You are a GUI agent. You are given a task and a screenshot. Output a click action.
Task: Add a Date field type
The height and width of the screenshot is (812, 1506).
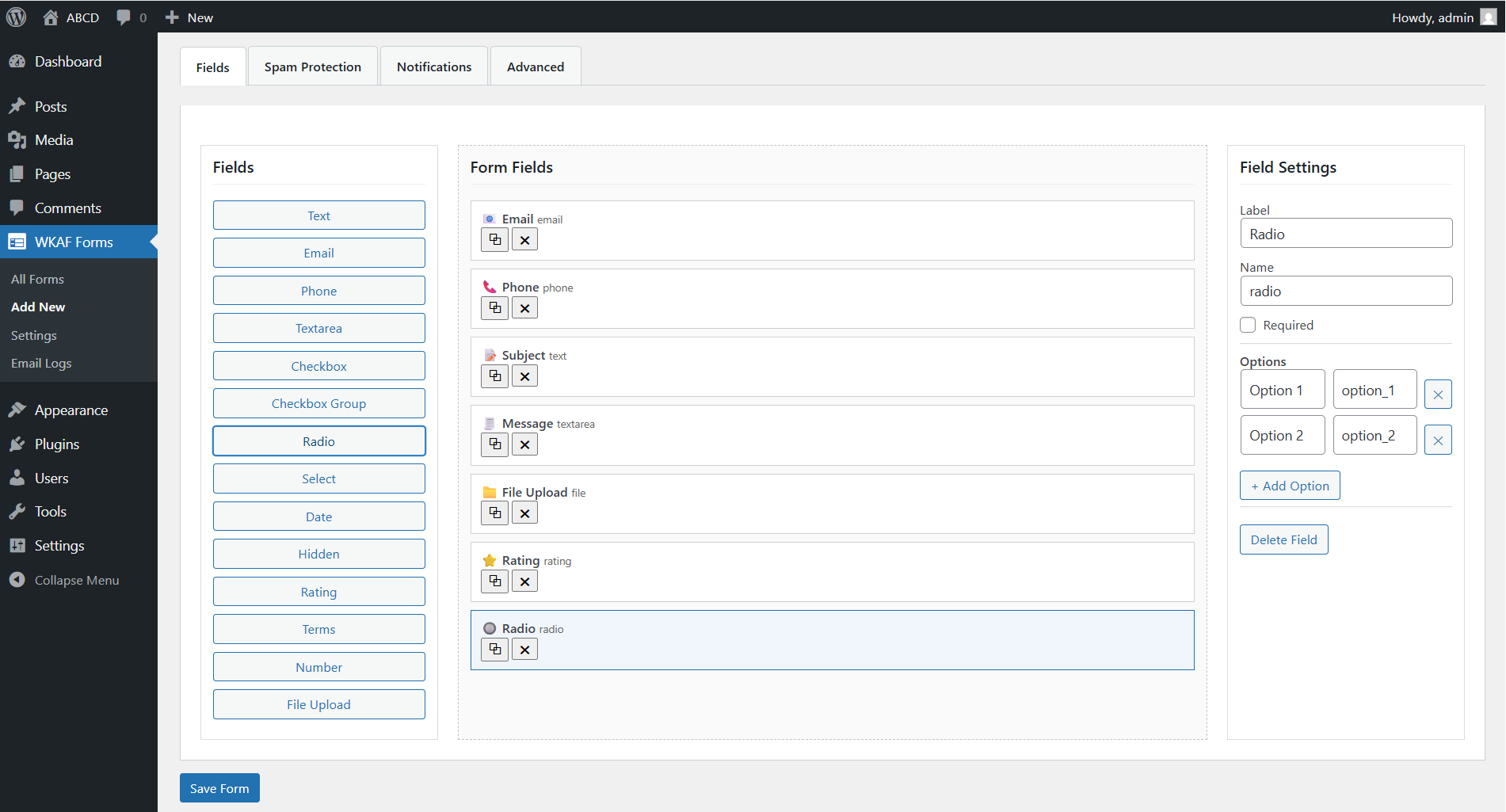point(319,517)
